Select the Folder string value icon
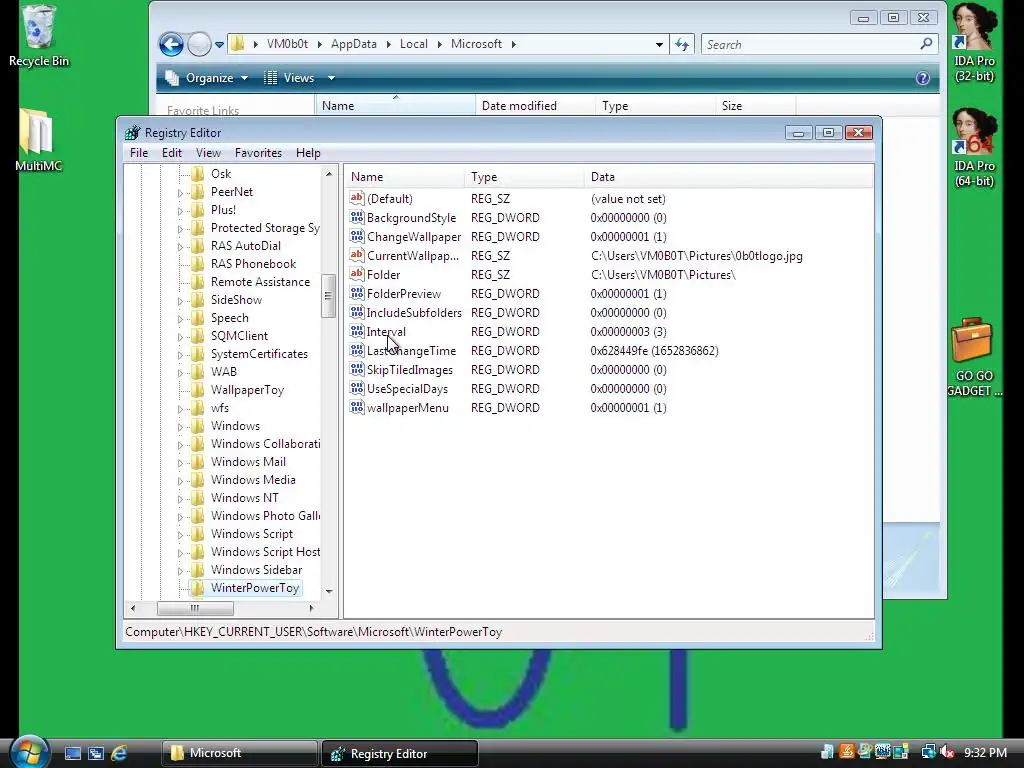Viewport: 1024px width, 768px height. (x=357, y=274)
